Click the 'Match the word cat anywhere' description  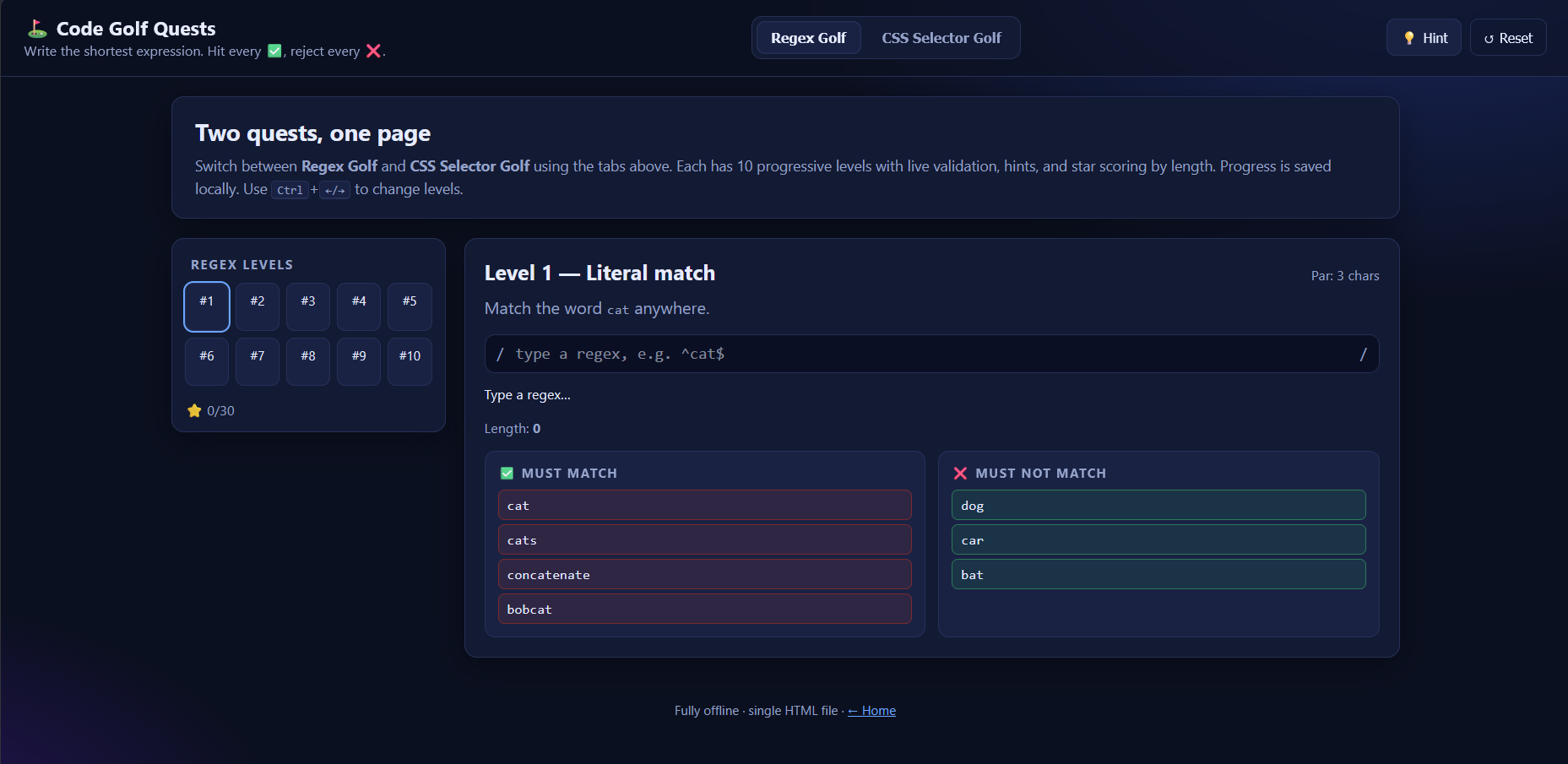597,309
